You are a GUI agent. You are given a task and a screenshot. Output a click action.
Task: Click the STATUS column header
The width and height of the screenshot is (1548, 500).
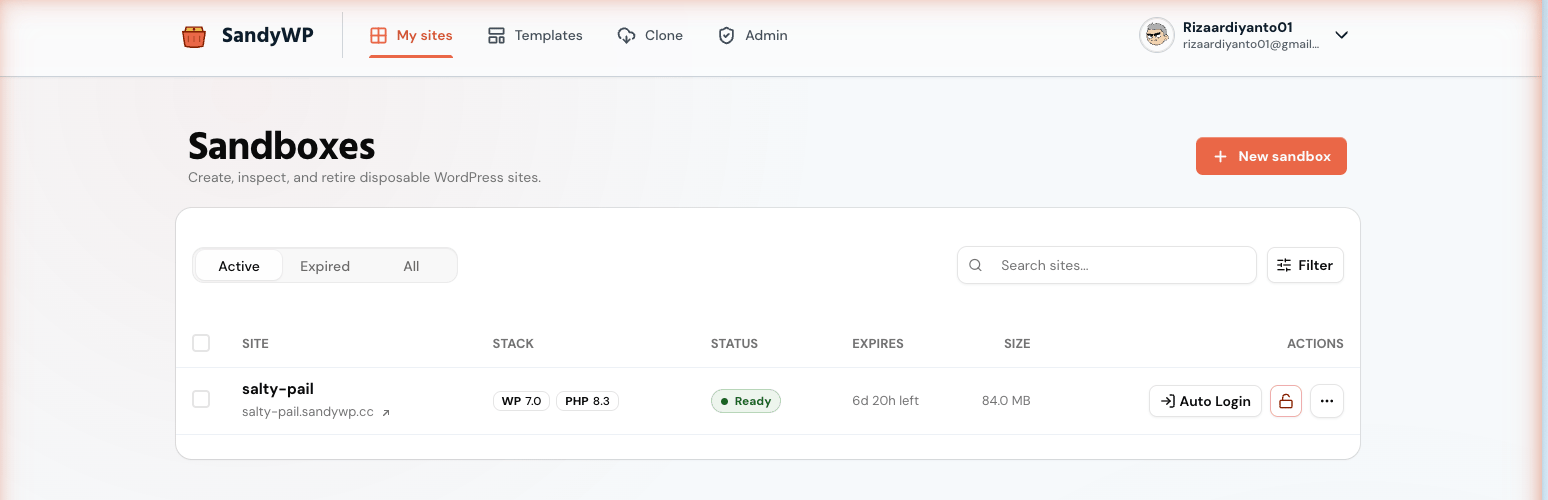[734, 343]
